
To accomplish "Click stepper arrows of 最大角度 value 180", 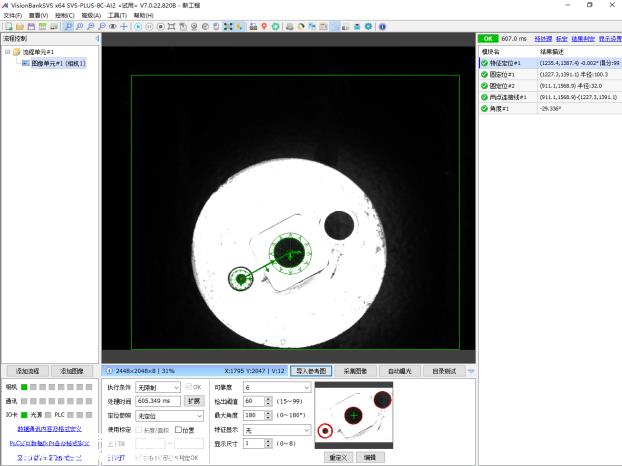I will click(x=269, y=416).
